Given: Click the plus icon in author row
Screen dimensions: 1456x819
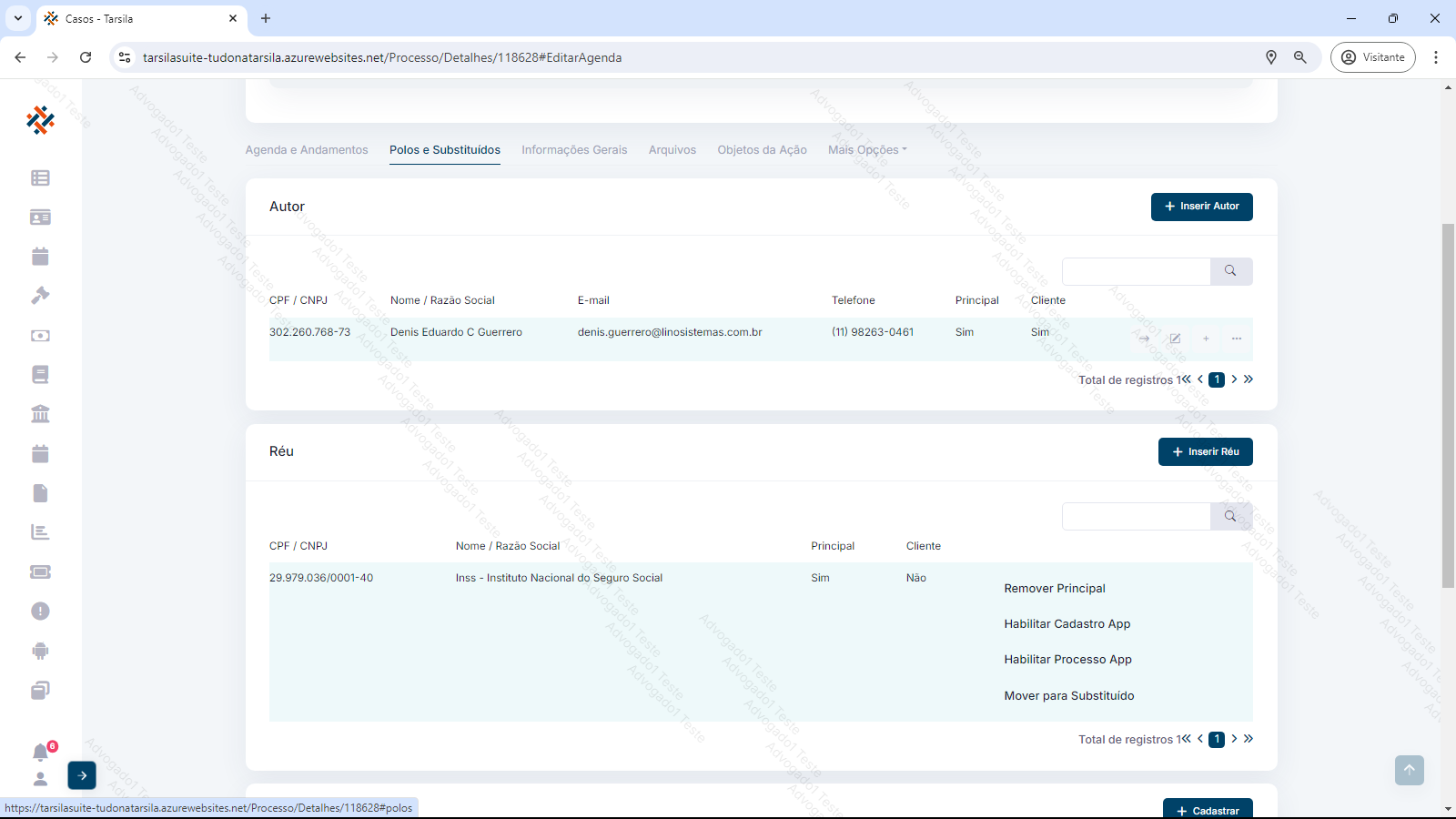Looking at the screenshot, I should click(x=1206, y=339).
